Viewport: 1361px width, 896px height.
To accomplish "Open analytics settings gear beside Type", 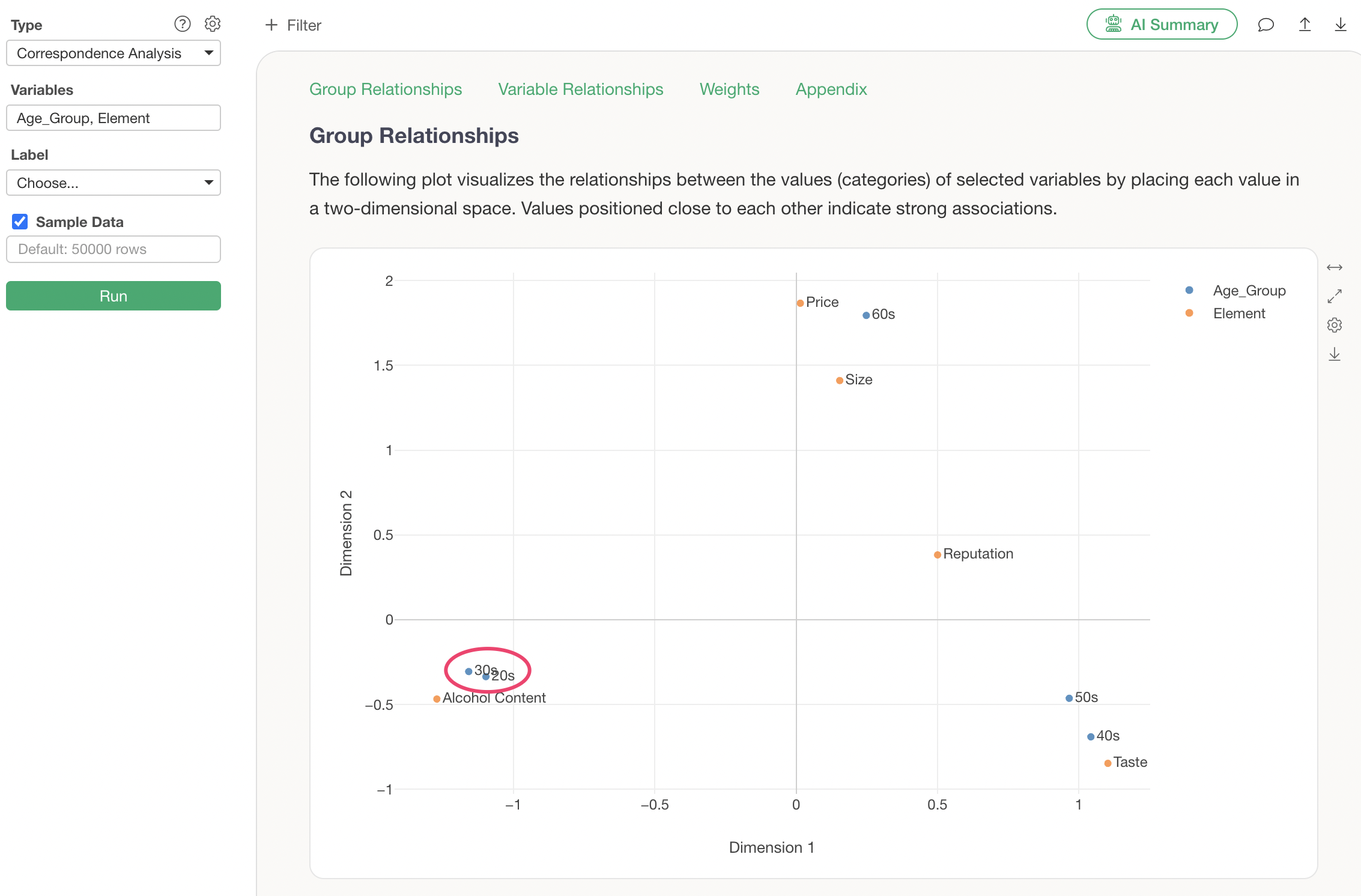I will point(213,24).
